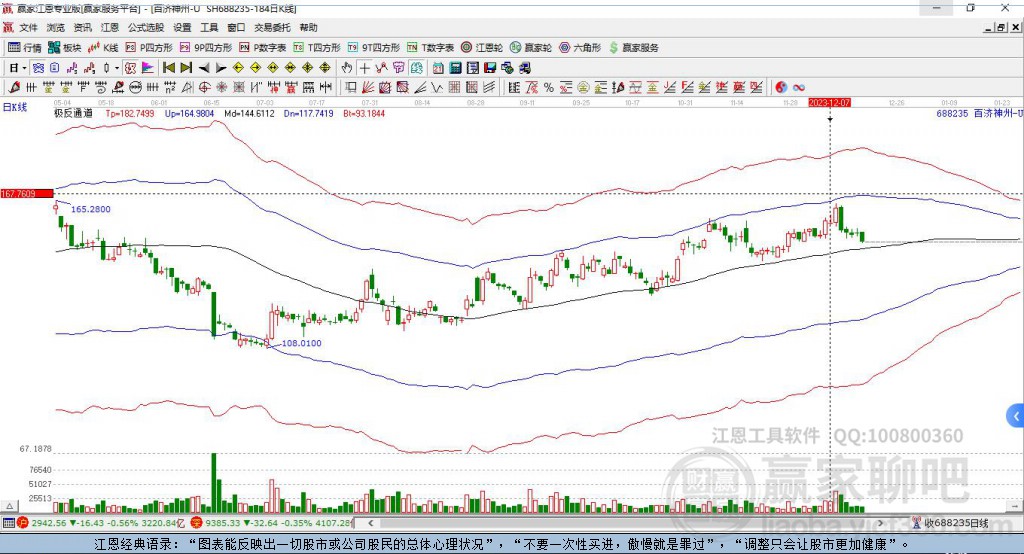
Task: Open the 江恩 menu
Action: [110, 27]
